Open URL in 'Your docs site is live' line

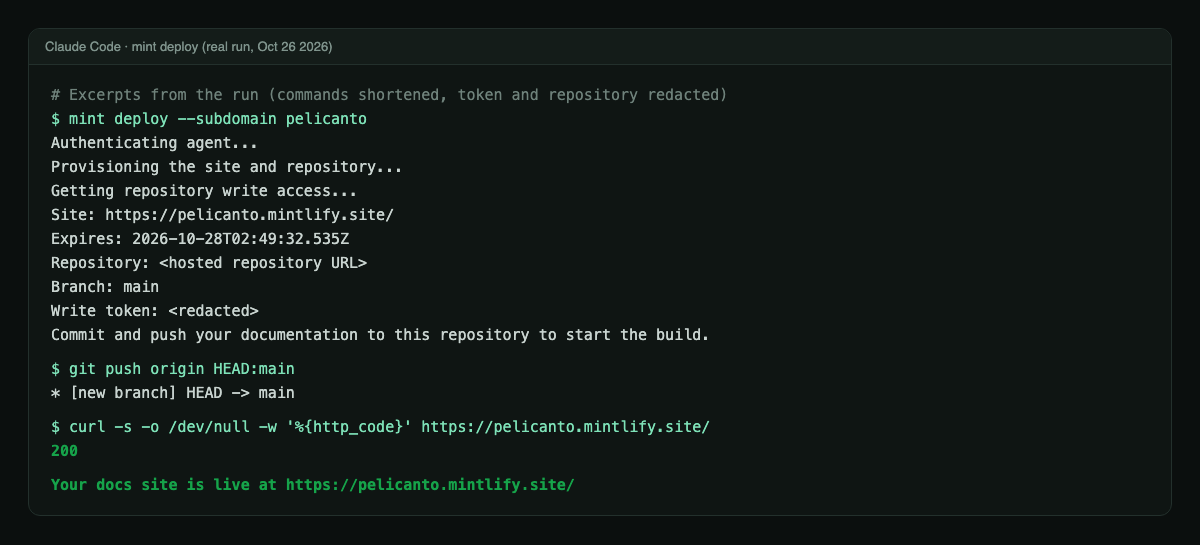click(x=430, y=485)
